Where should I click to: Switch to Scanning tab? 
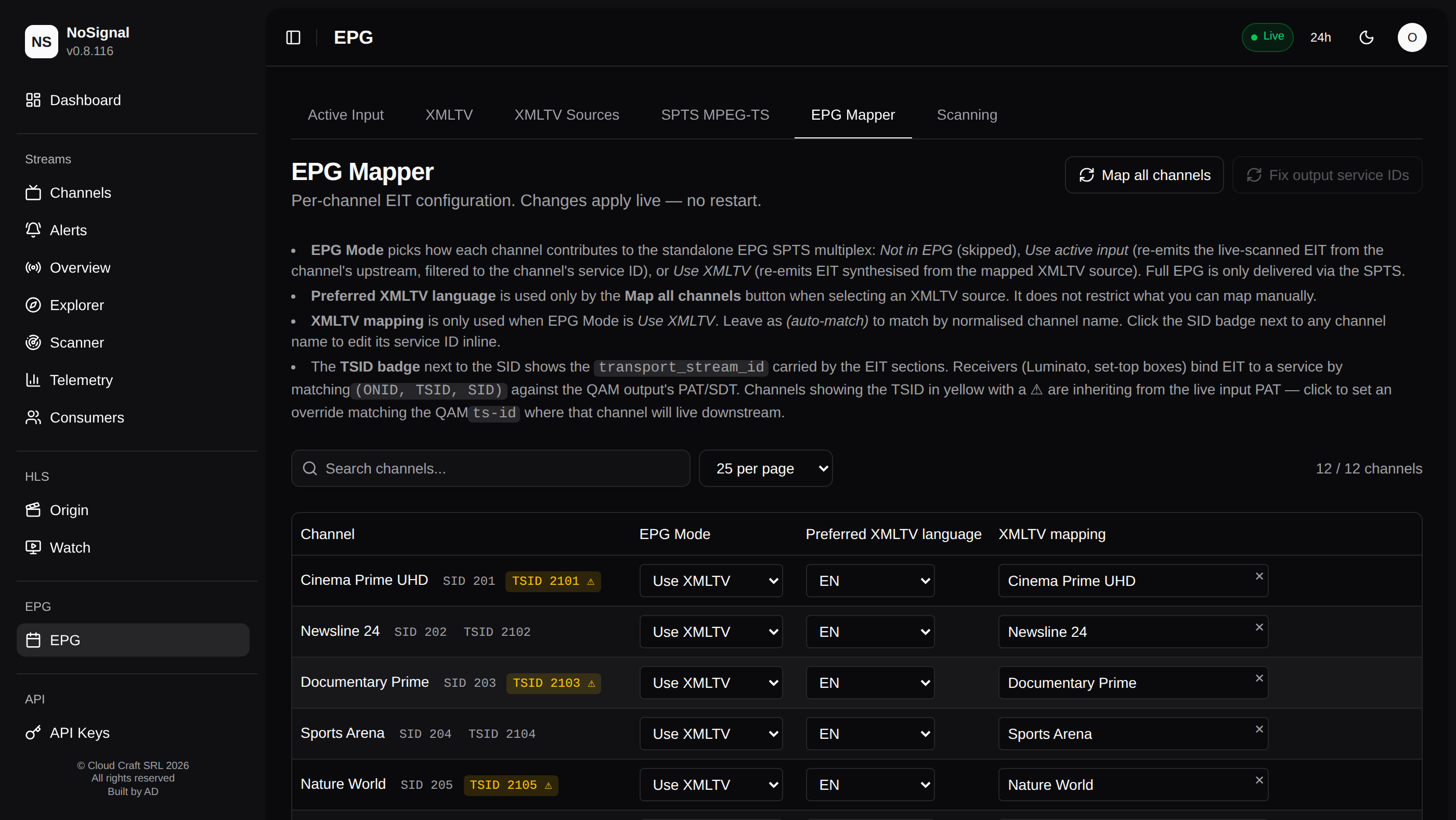[967, 115]
